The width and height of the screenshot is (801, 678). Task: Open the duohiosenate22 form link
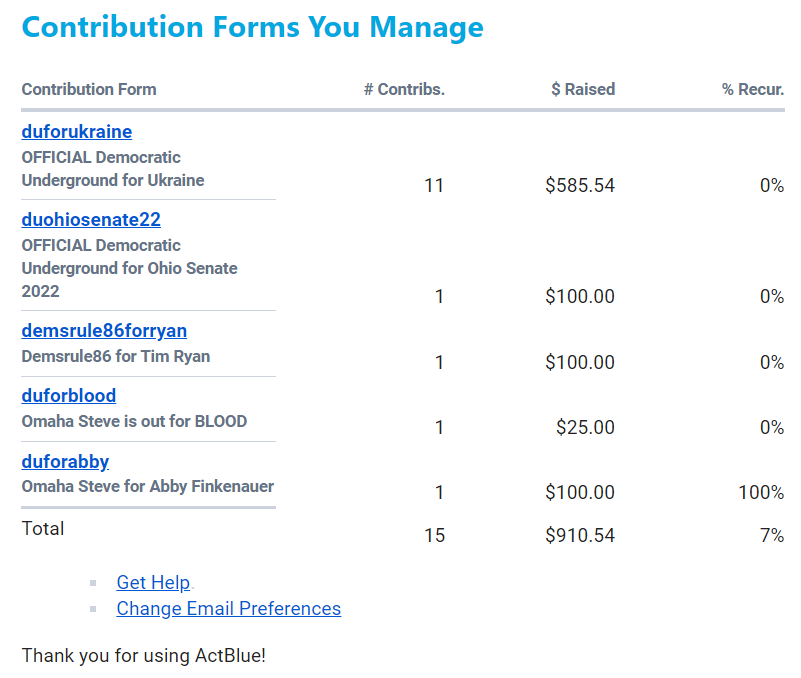pos(91,220)
